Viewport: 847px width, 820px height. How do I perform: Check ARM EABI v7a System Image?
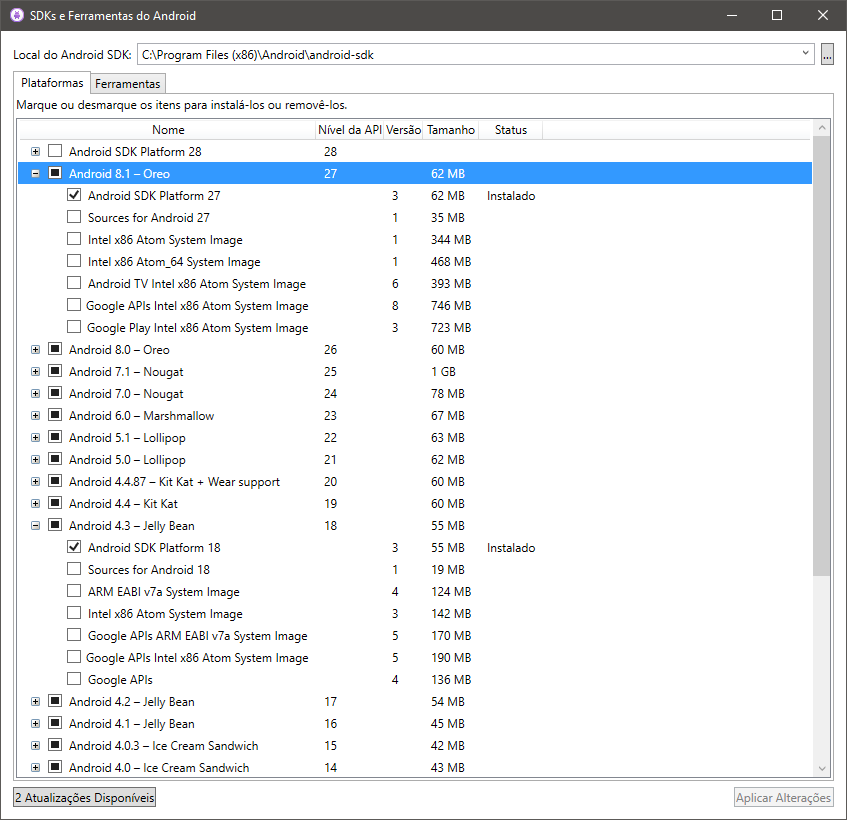coord(74,591)
